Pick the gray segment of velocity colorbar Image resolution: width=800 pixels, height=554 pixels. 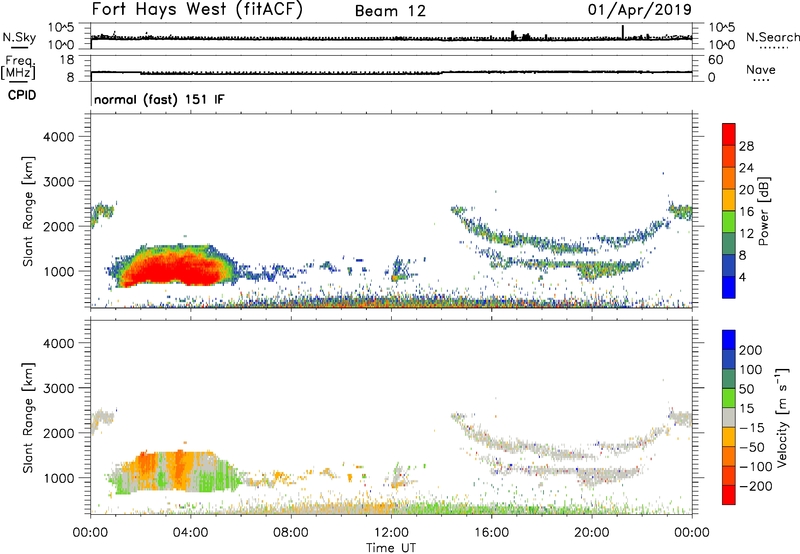click(x=729, y=417)
